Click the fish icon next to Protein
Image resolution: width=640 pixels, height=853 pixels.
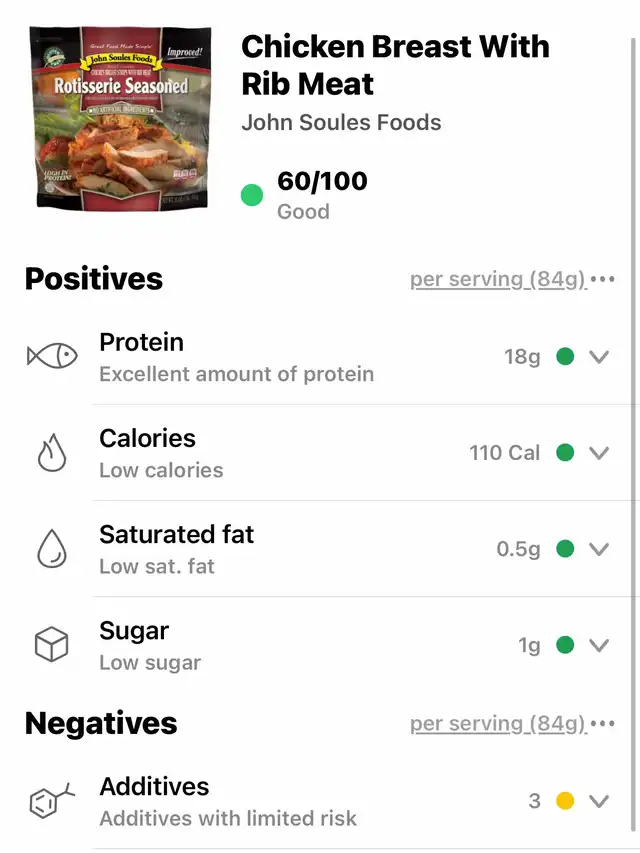(52, 356)
